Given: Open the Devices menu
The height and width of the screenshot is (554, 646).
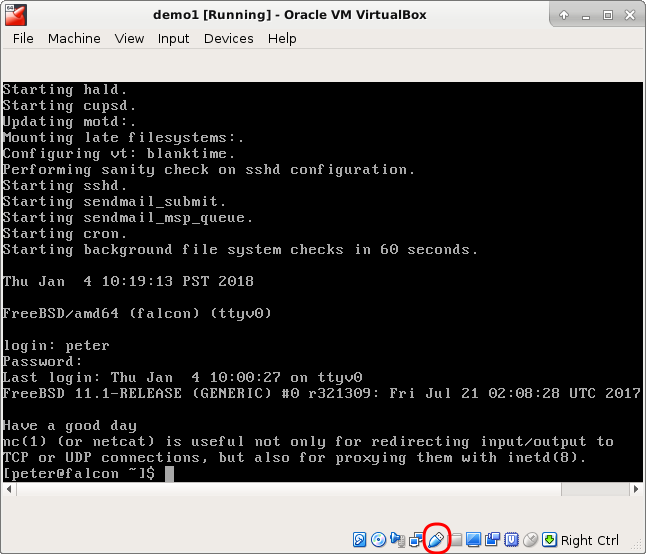Looking at the screenshot, I should click(x=229, y=39).
